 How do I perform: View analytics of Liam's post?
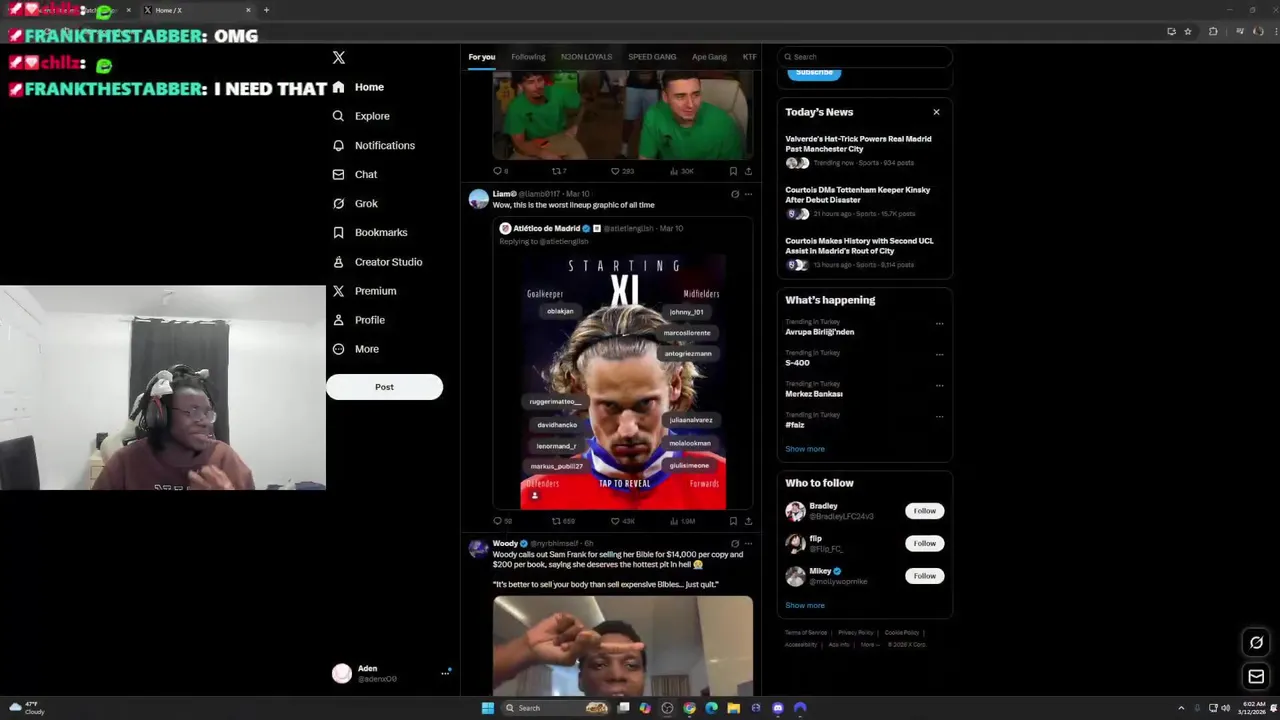pyautogui.click(x=682, y=521)
